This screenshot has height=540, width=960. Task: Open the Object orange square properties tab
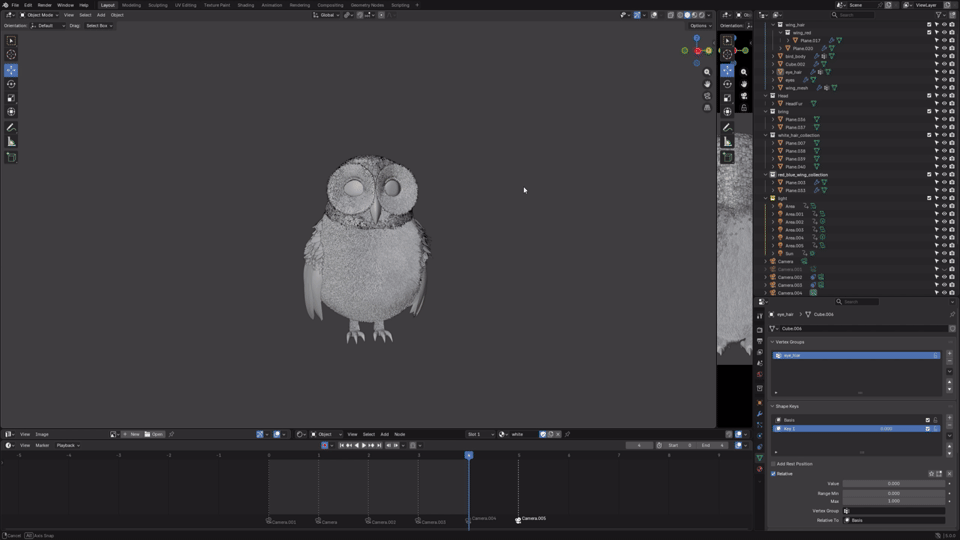pos(760,403)
